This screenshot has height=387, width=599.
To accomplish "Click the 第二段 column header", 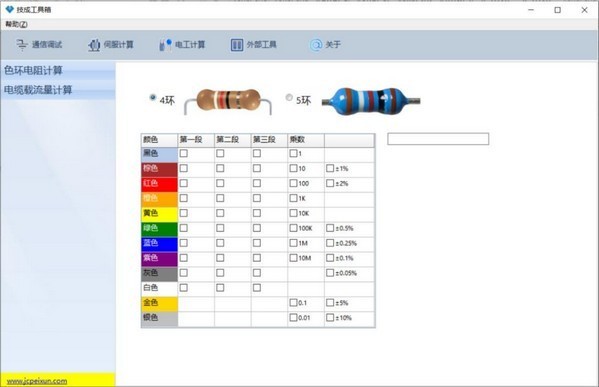I will pos(233,140).
